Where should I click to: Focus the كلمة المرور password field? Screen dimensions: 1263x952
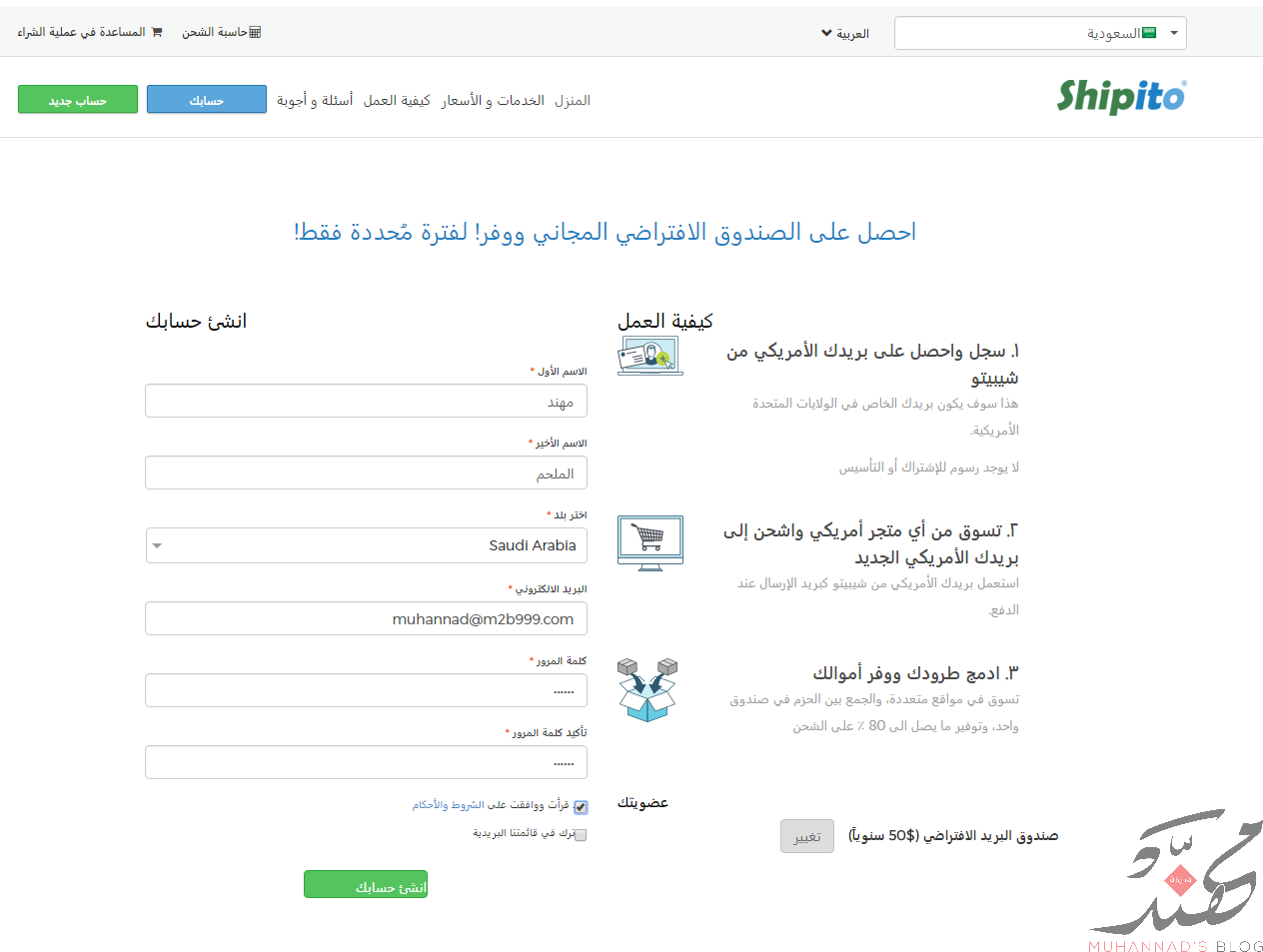pyautogui.click(x=366, y=690)
